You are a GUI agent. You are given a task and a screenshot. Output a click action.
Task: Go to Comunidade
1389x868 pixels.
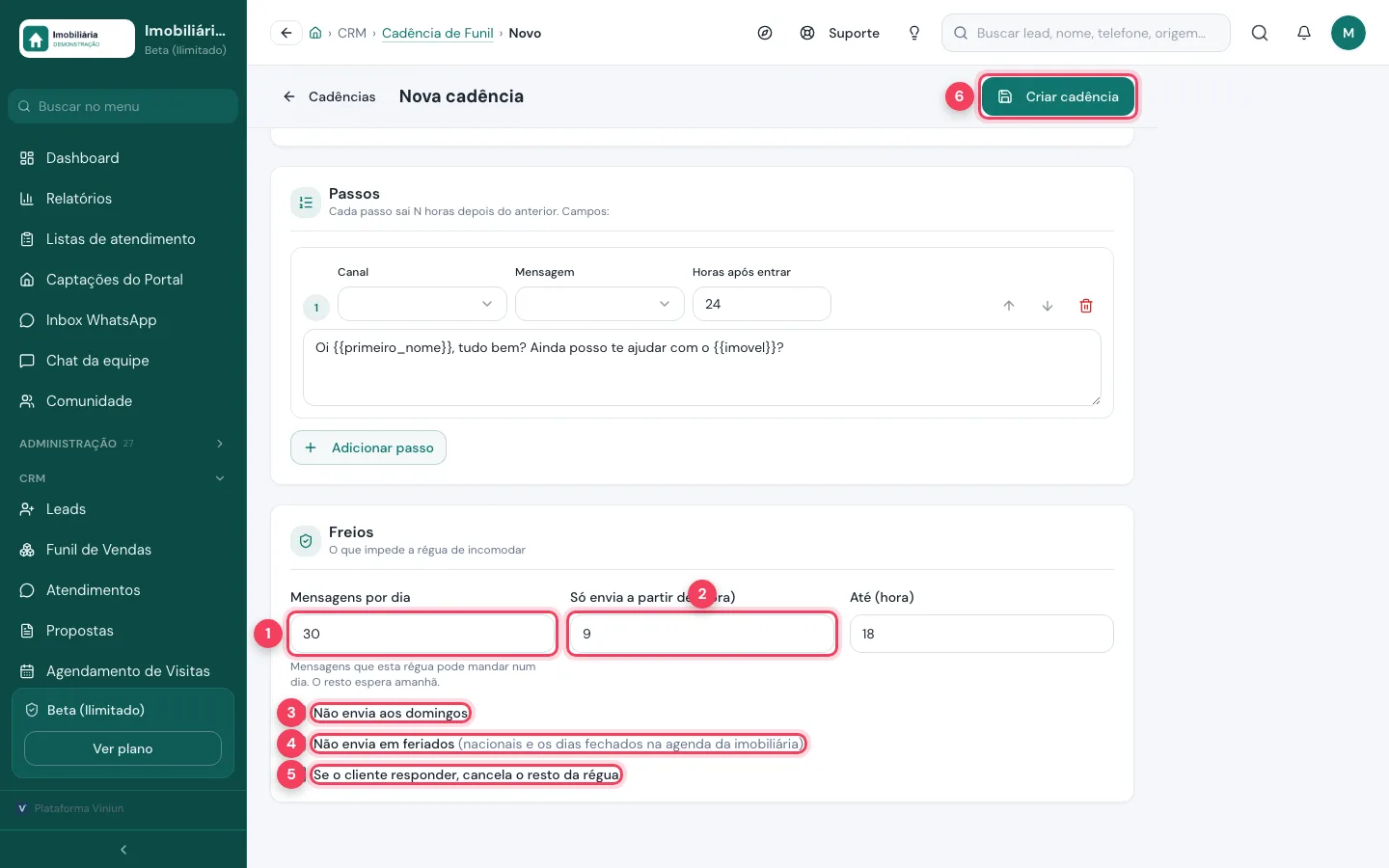coord(123,401)
